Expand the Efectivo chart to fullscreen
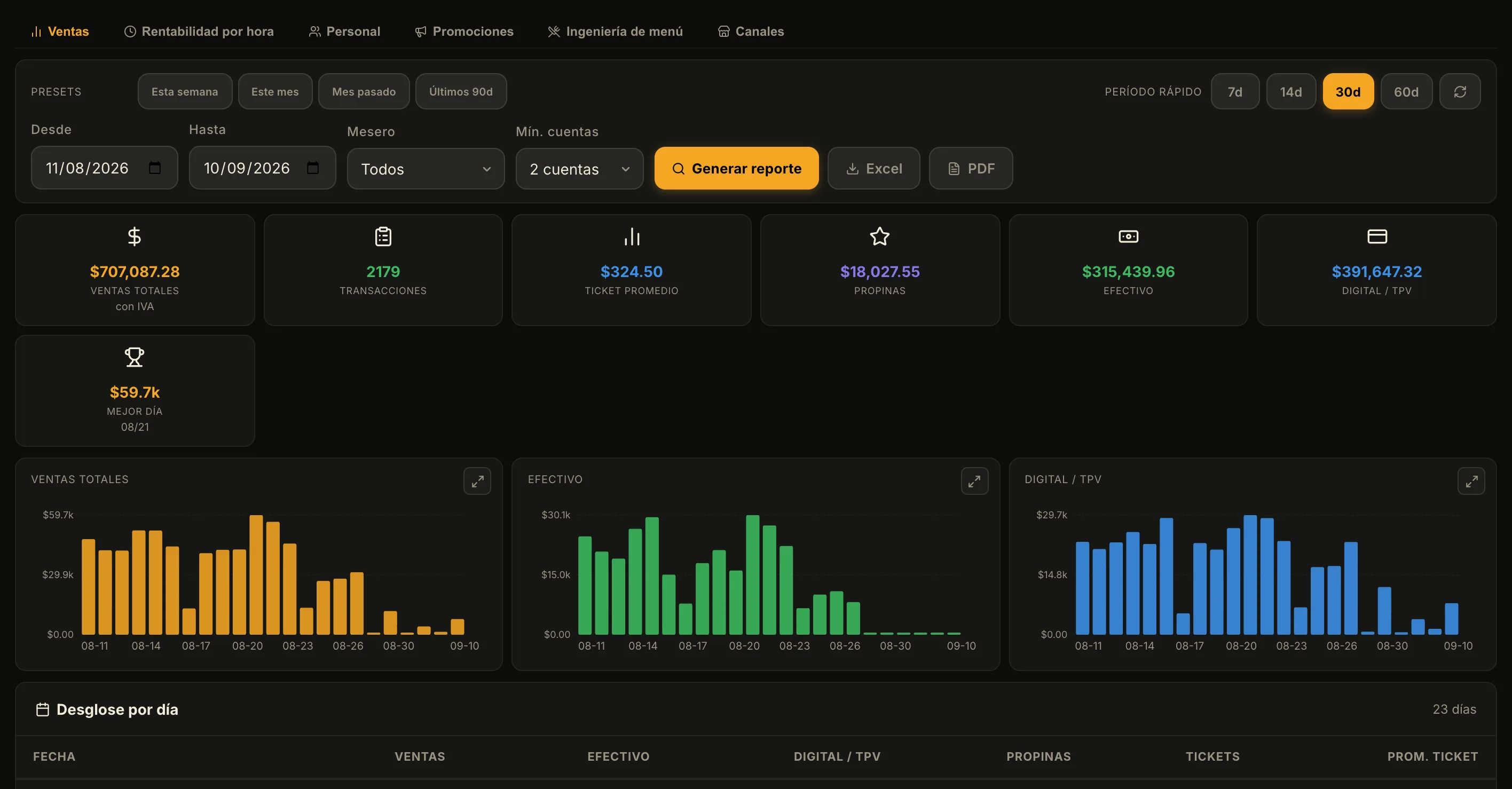1512x789 pixels. click(974, 481)
